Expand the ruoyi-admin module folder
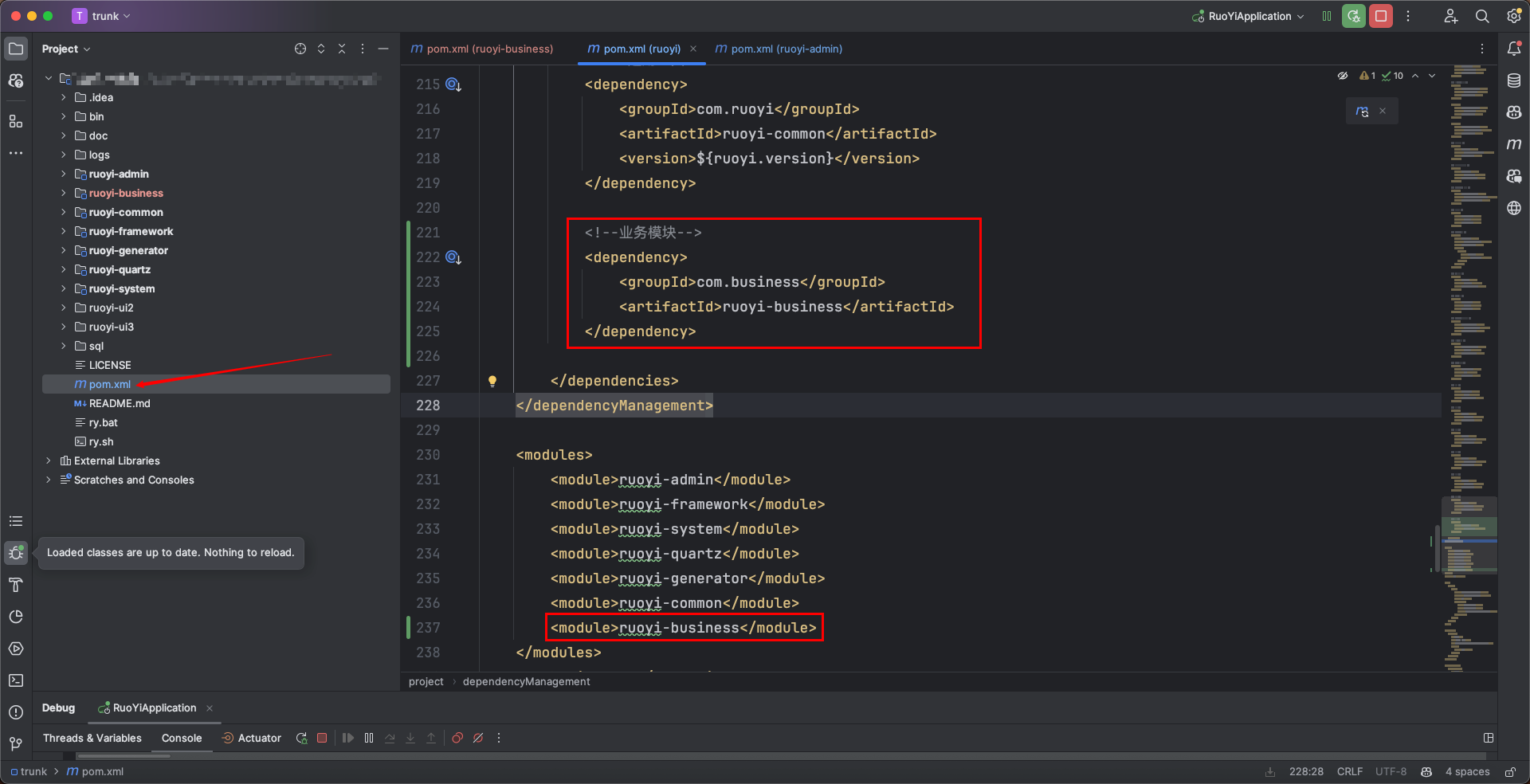Image resolution: width=1530 pixels, height=784 pixels. [x=64, y=174]
